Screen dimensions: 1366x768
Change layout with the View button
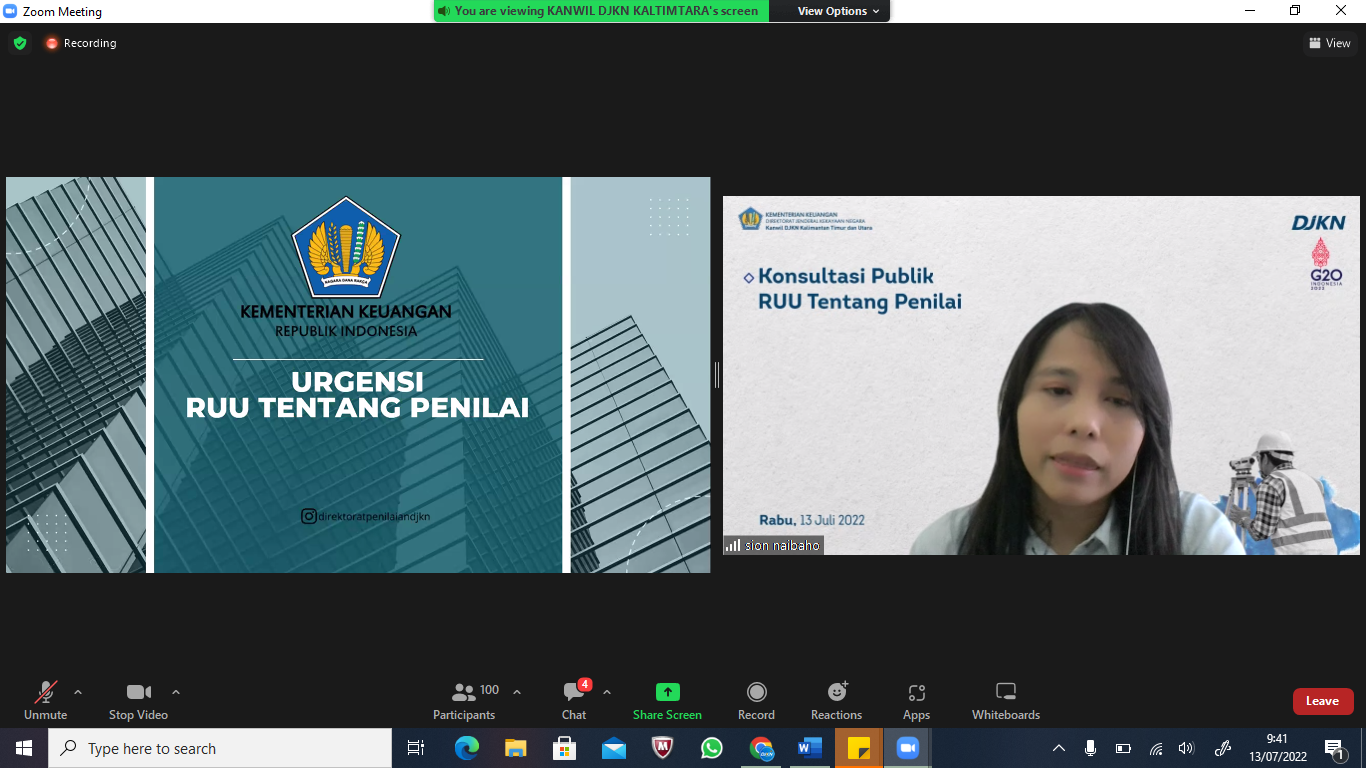tap(1329, 43)
